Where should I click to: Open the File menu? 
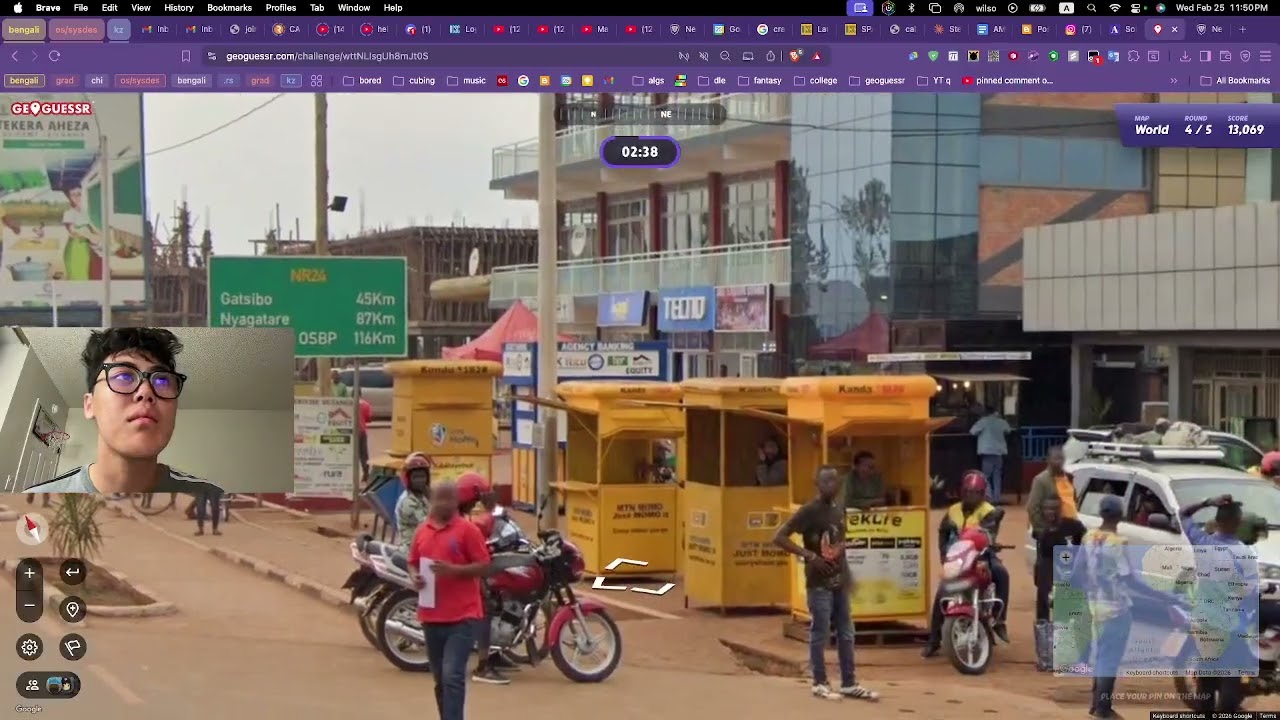[x=81, y=8]
